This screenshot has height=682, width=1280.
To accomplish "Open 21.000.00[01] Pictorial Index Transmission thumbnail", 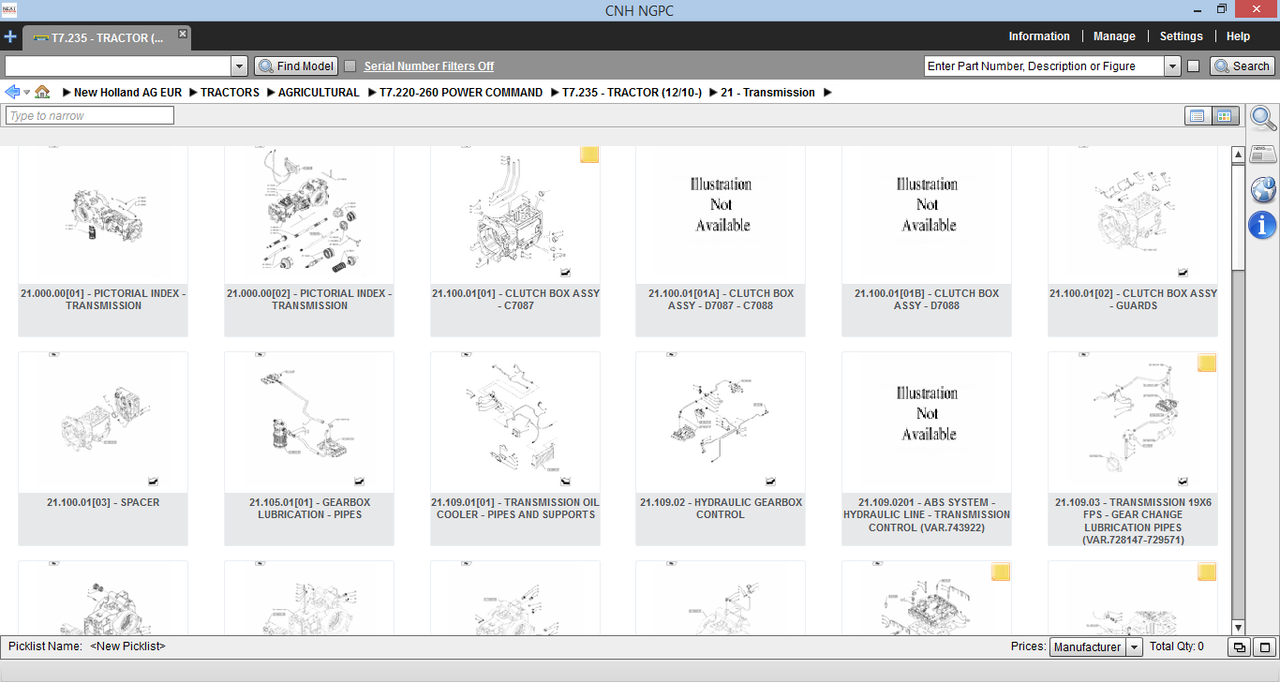I will pos(103,215).
